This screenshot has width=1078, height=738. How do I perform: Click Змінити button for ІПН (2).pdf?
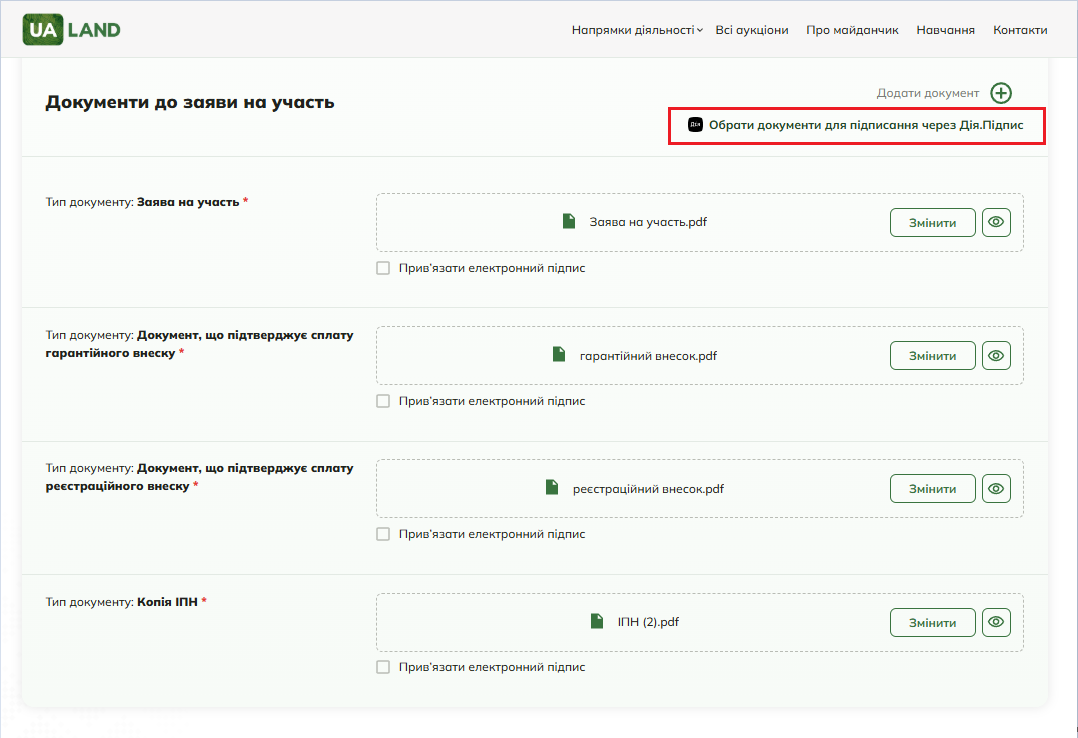[x=932, y=622]
